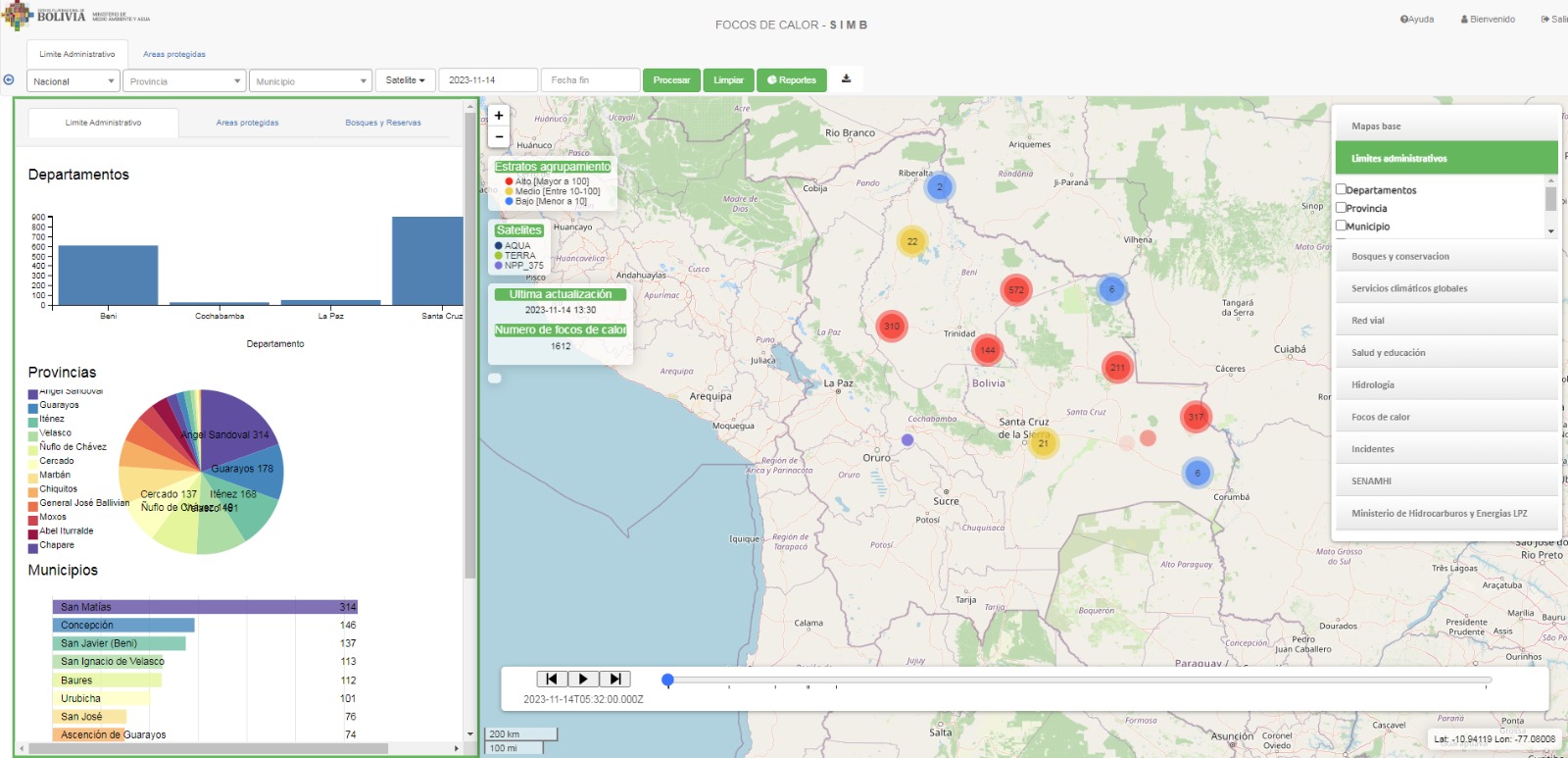Enable the Departamentos layer checkbox
Image resolution: width=1568 pixels, height=758 pixels.
tap(1341, 189)
